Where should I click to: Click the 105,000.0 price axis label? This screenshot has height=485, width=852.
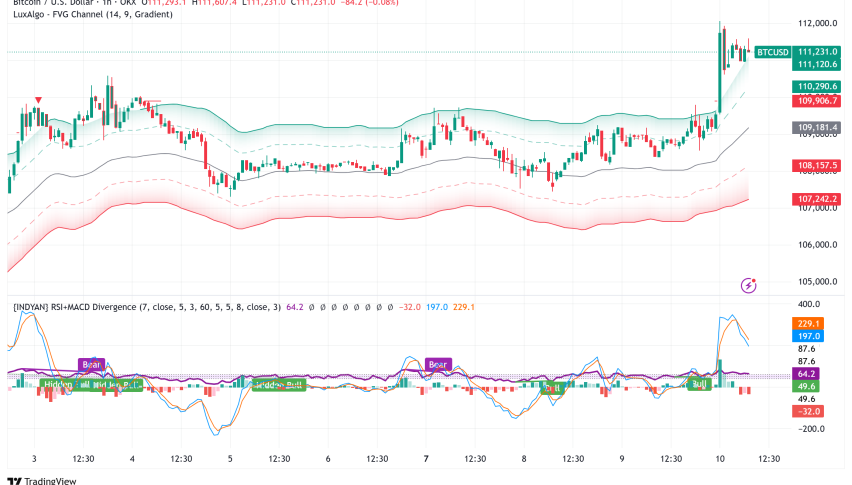(x=817, y=282)
